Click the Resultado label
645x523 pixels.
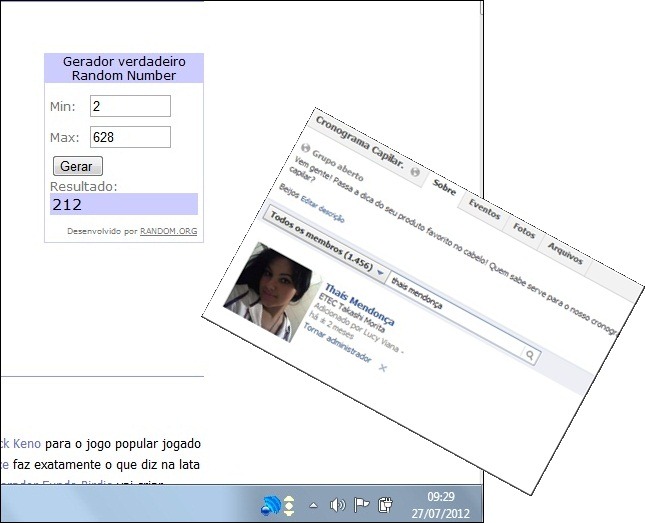point(84,186)
